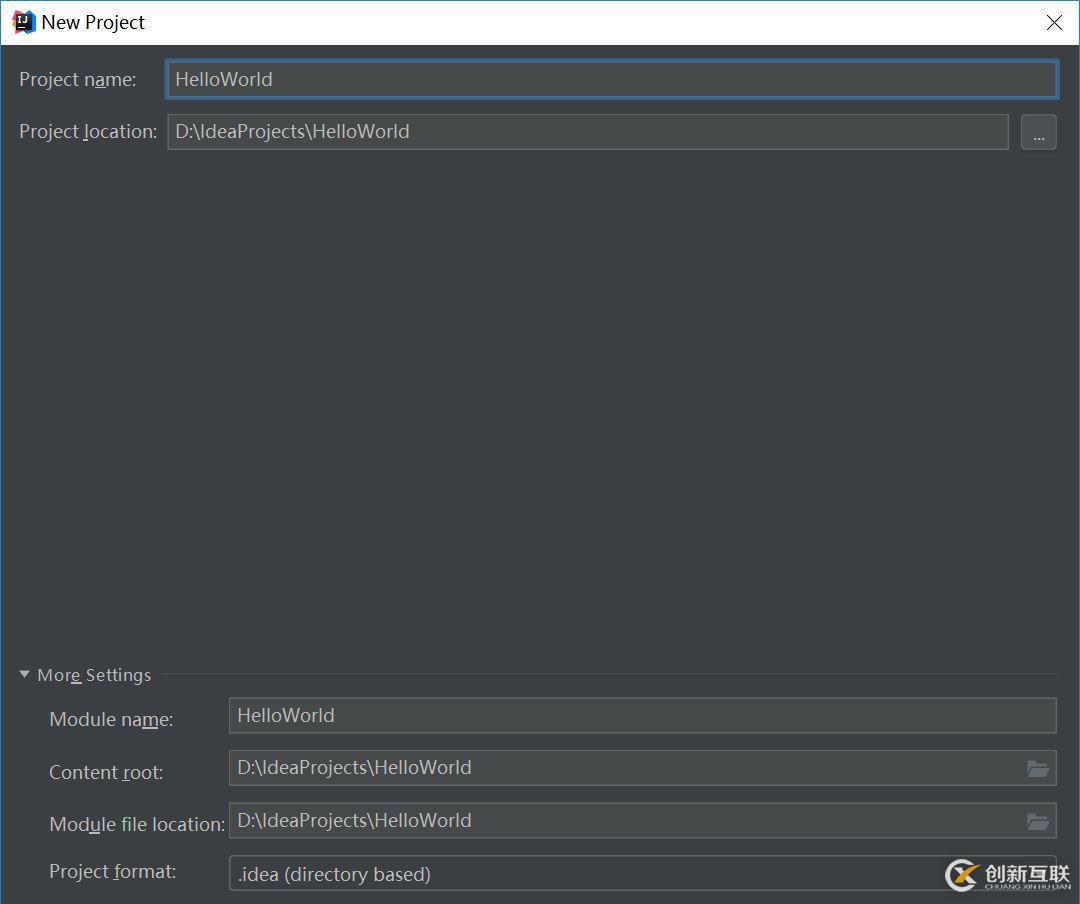The height and width of the screenshot is (904, 1080).
Task: Close the New Project dialog
Action: [1054, 23]
